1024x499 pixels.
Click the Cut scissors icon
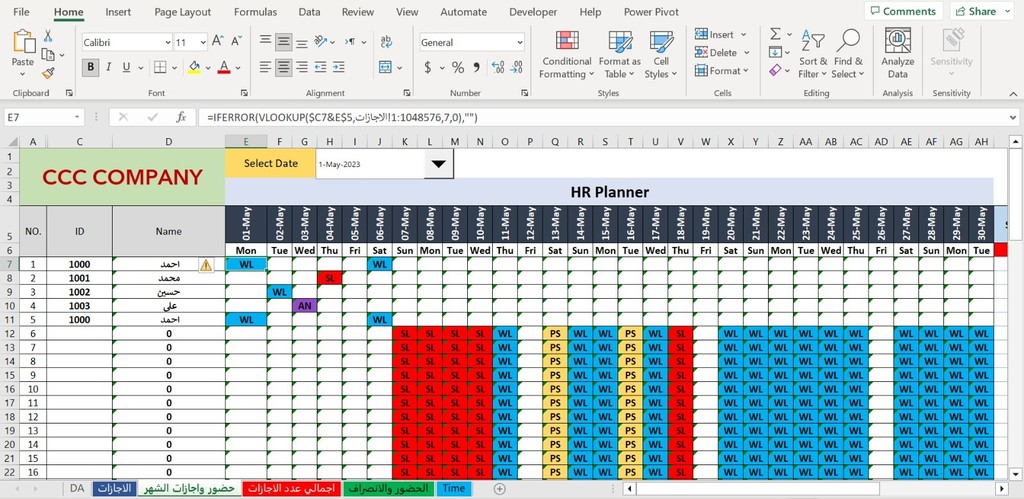(x=48, y=36)
